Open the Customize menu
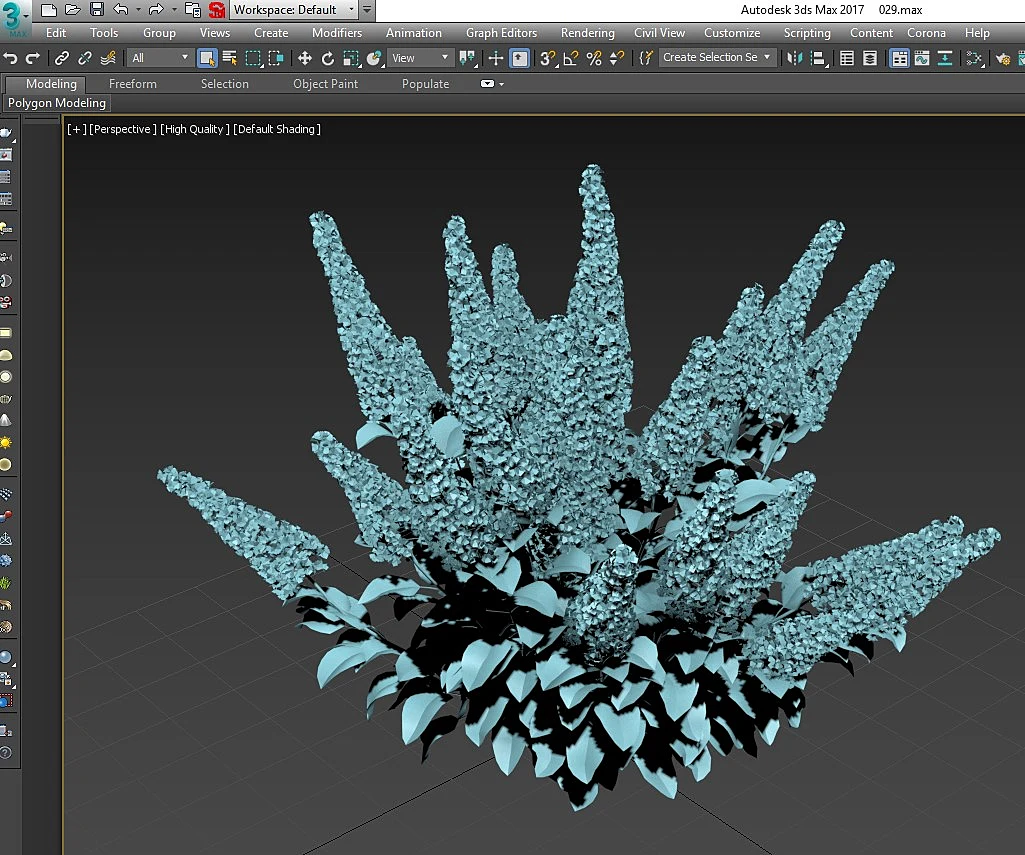Image resolution: width=1025 pixels, height=855 pixels. coord(732,33)
